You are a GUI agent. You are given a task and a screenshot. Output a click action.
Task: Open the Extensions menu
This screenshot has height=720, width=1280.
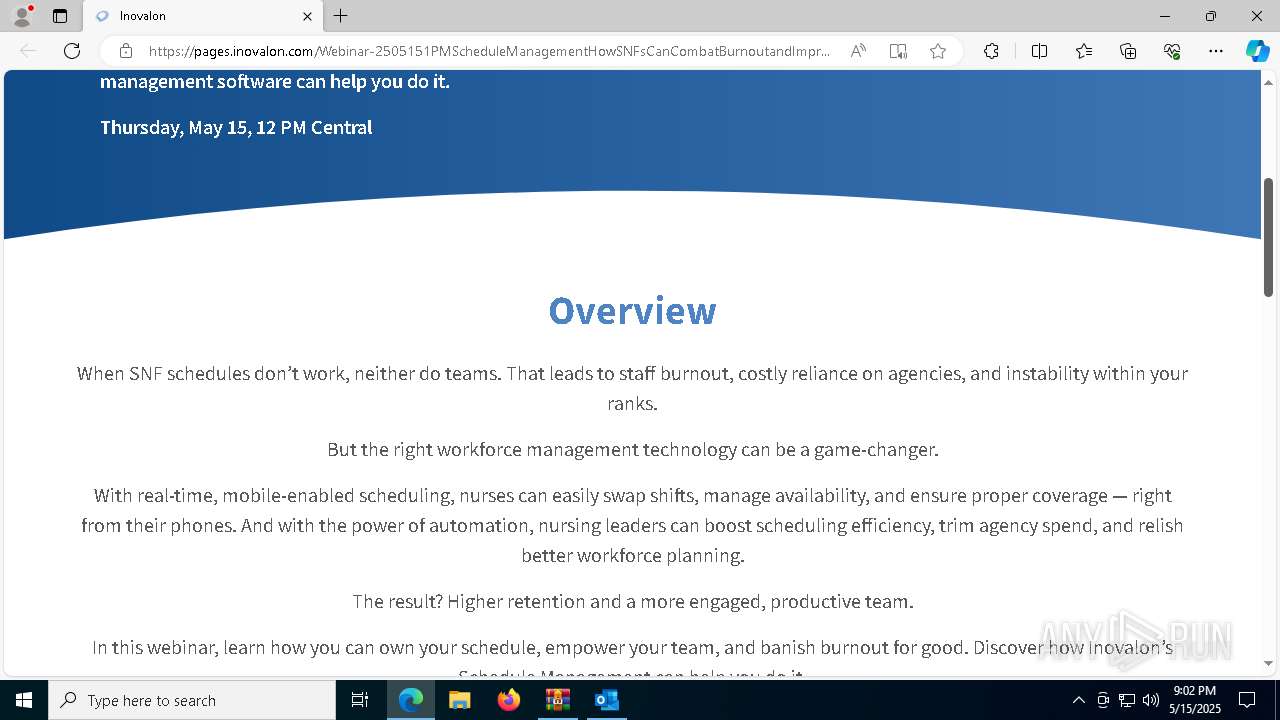991,51
